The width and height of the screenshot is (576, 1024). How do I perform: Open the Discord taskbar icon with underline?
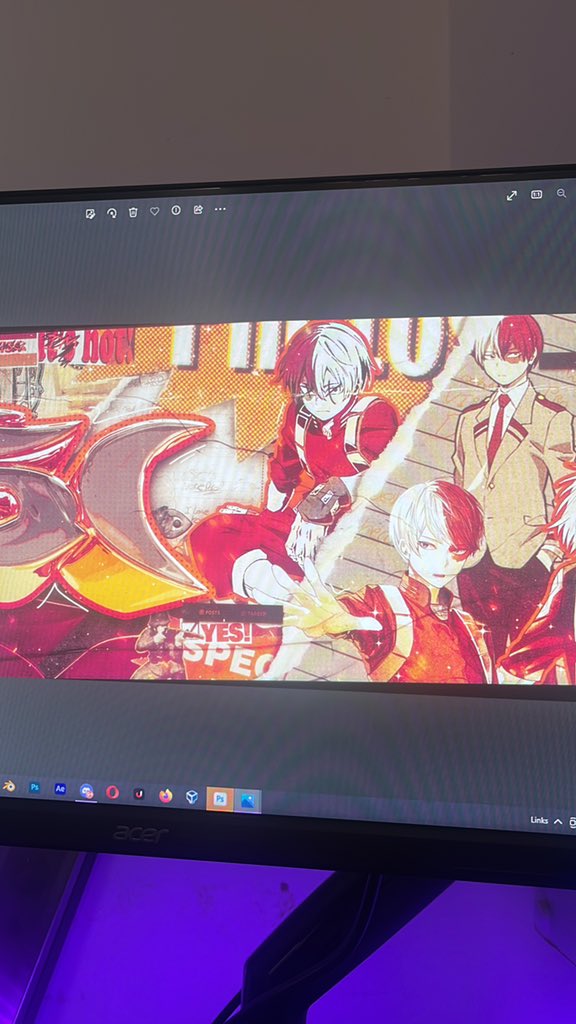[x=86, y=792]
